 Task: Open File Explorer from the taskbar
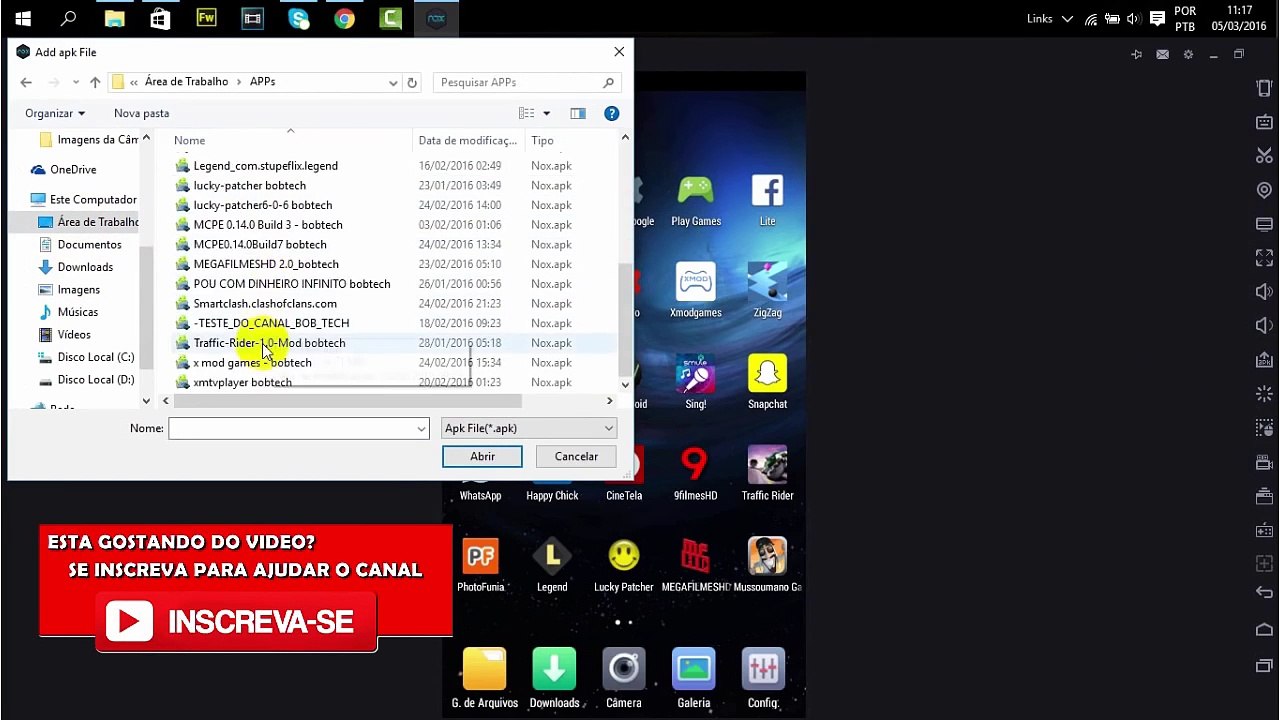pyautogui.click(x=114, y=18)
